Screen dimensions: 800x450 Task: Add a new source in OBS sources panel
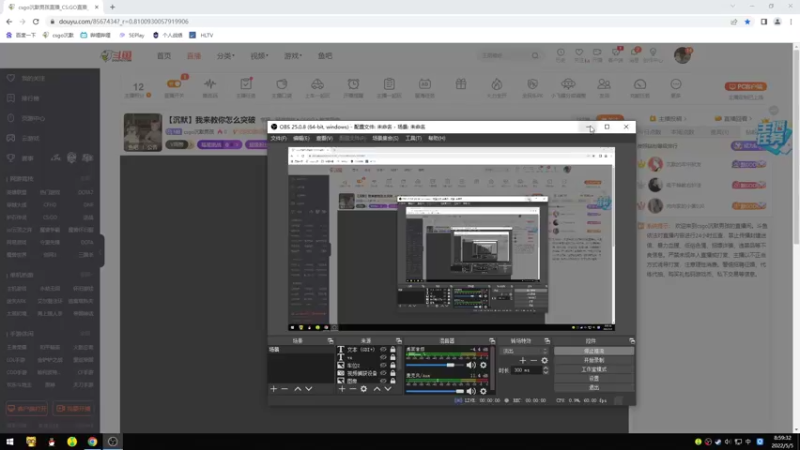(x=342, y=389)
